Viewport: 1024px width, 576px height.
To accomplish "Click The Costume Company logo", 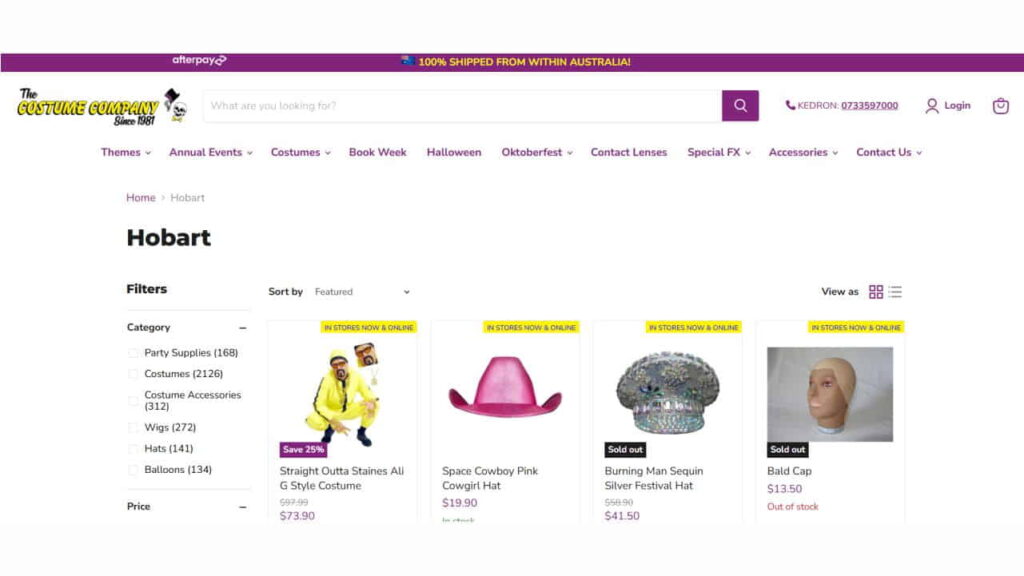I will point(103,106).
